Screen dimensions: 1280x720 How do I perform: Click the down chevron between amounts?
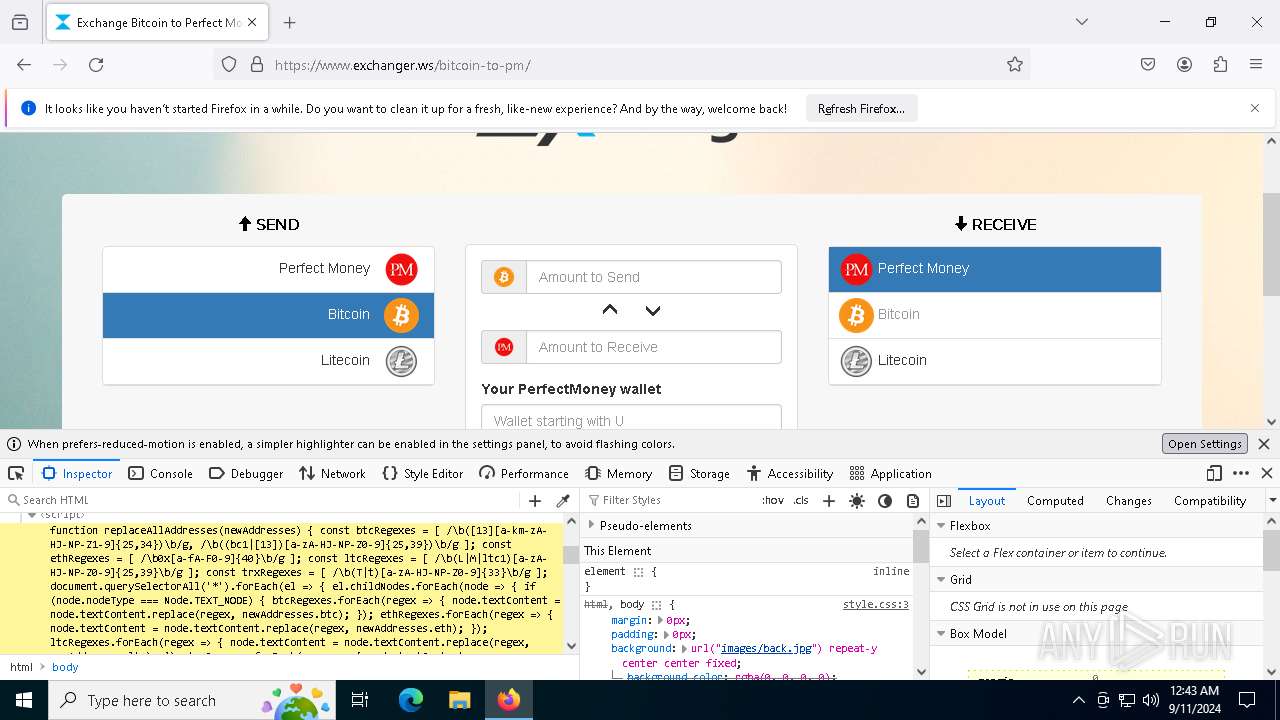point(653,311)
